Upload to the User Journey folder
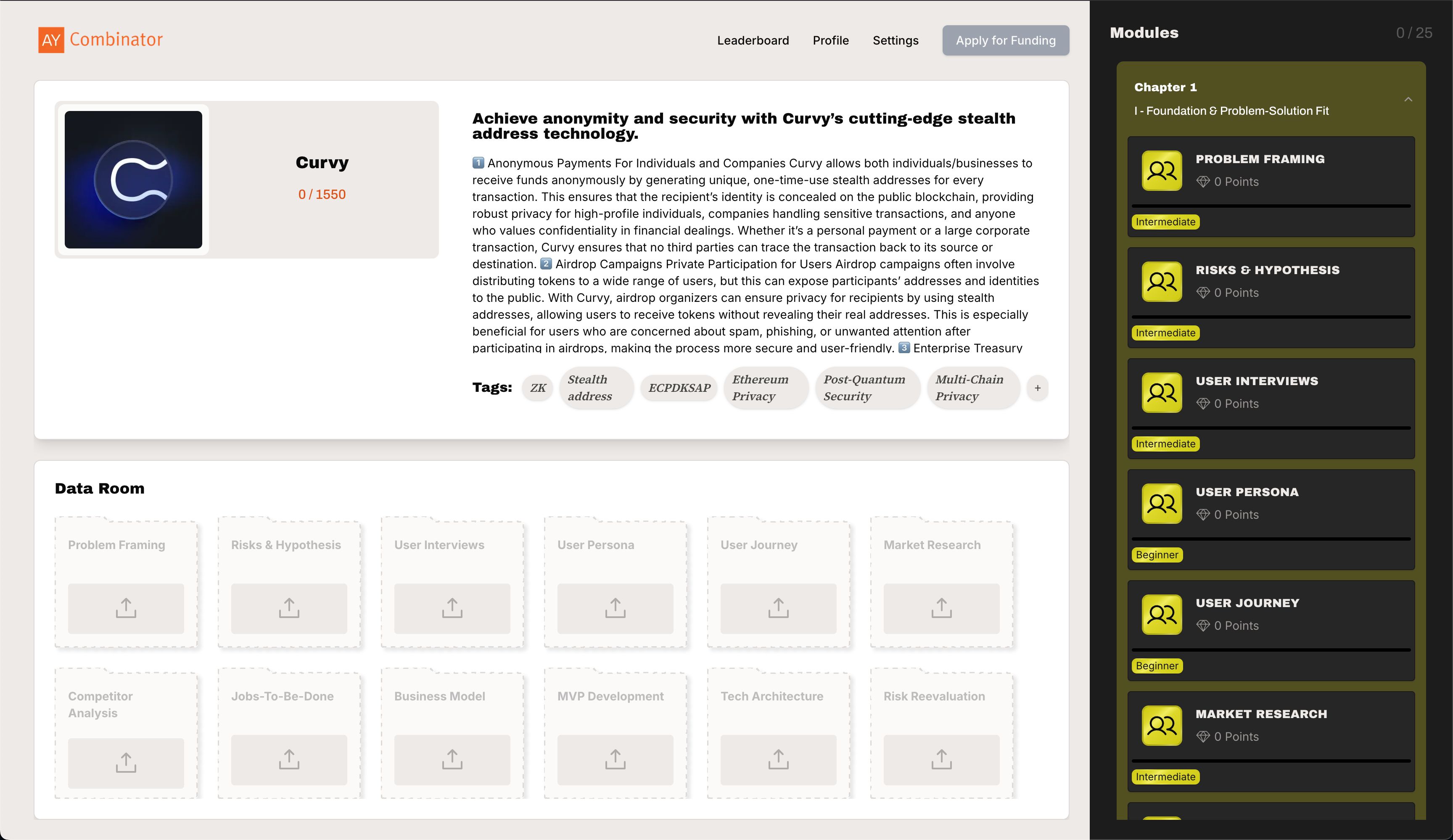The image size is (1453, 840). click(778, 608)
